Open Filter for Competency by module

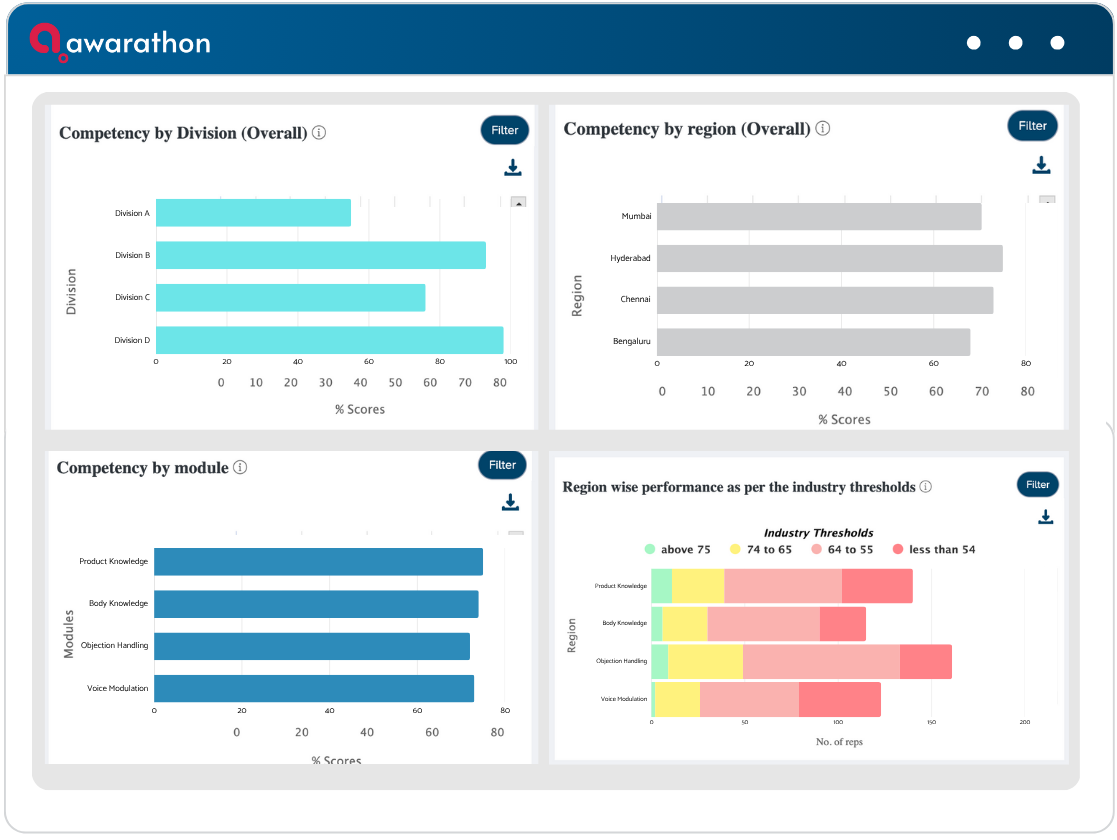(x=502, y=465)
